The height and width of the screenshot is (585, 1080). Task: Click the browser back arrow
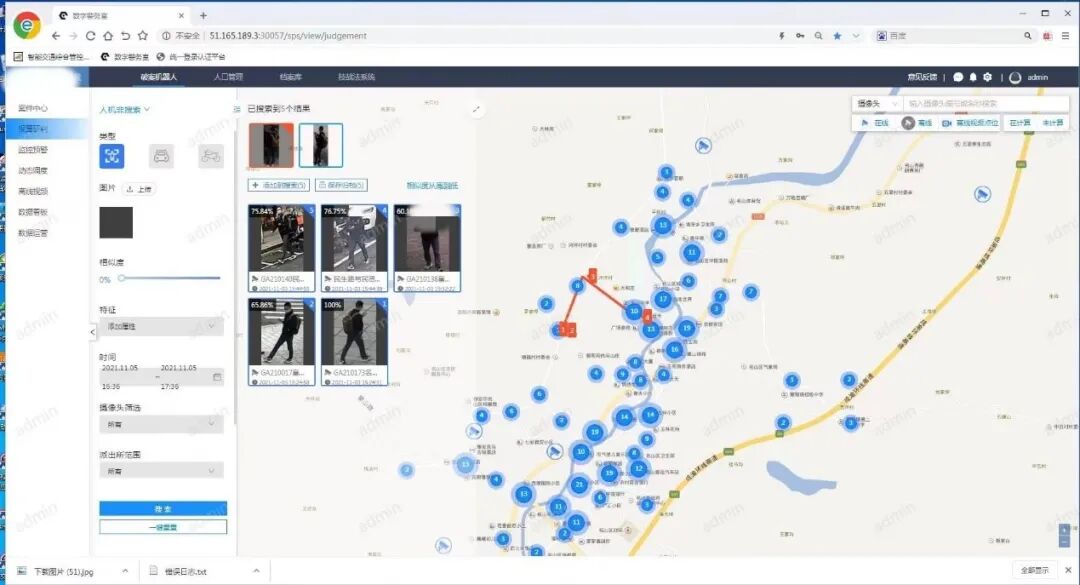pos(56,36)
